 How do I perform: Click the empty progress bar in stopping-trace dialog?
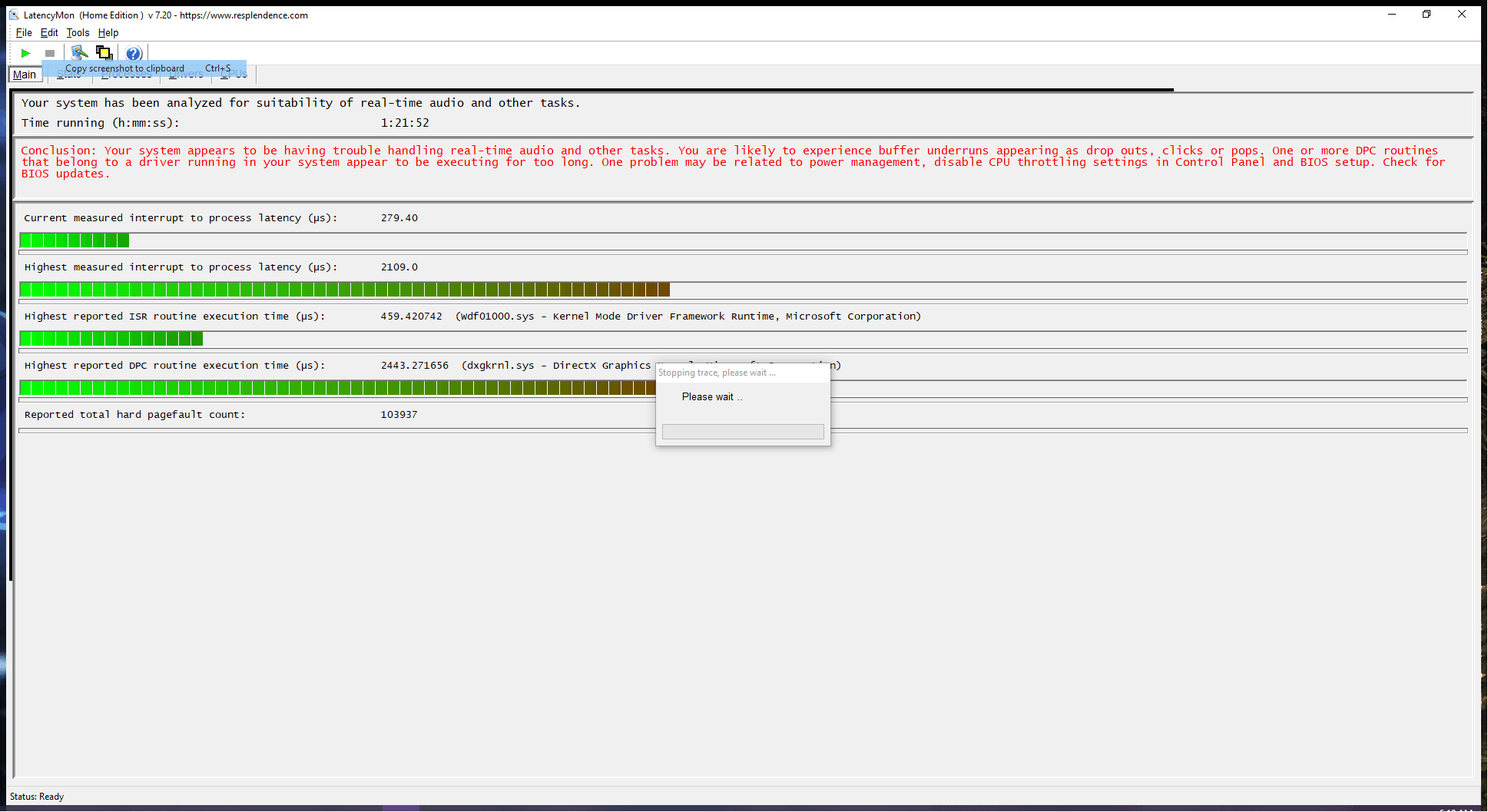tap(743, 432)
